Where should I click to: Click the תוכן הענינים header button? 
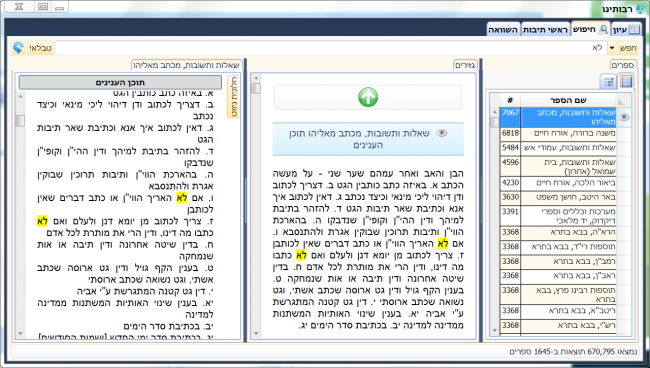[120, 82]
